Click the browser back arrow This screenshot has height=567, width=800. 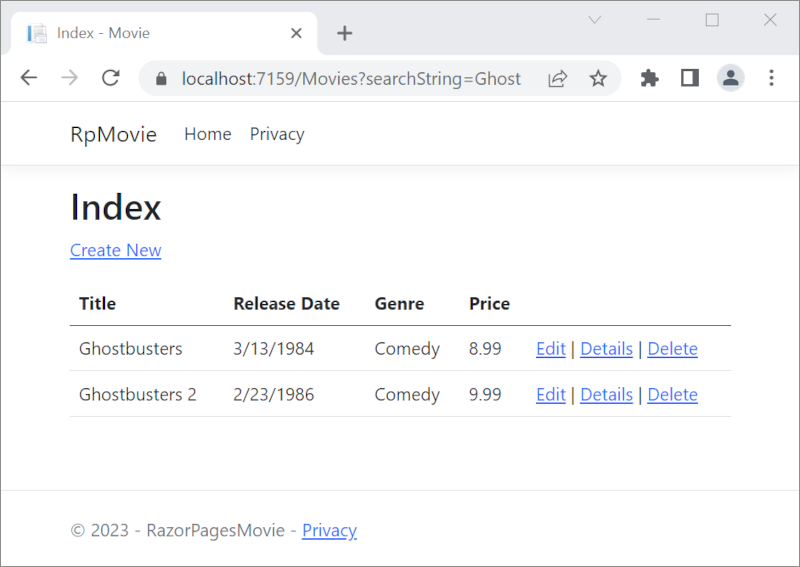[x=28, y=78]
